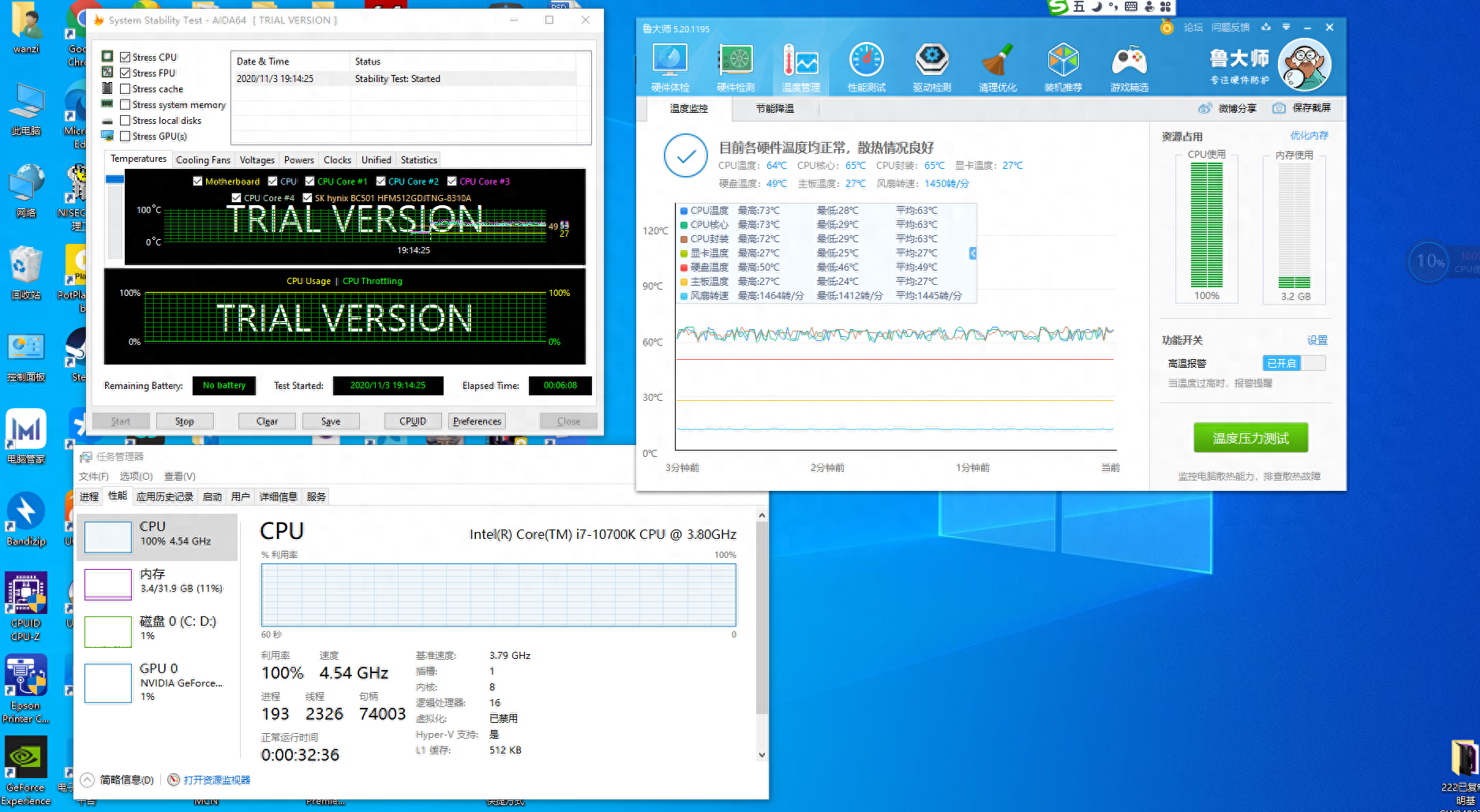The image size is (1480, 812).
Task: Open Bandizip desktop icon
Action: click(x=26, y=519)
